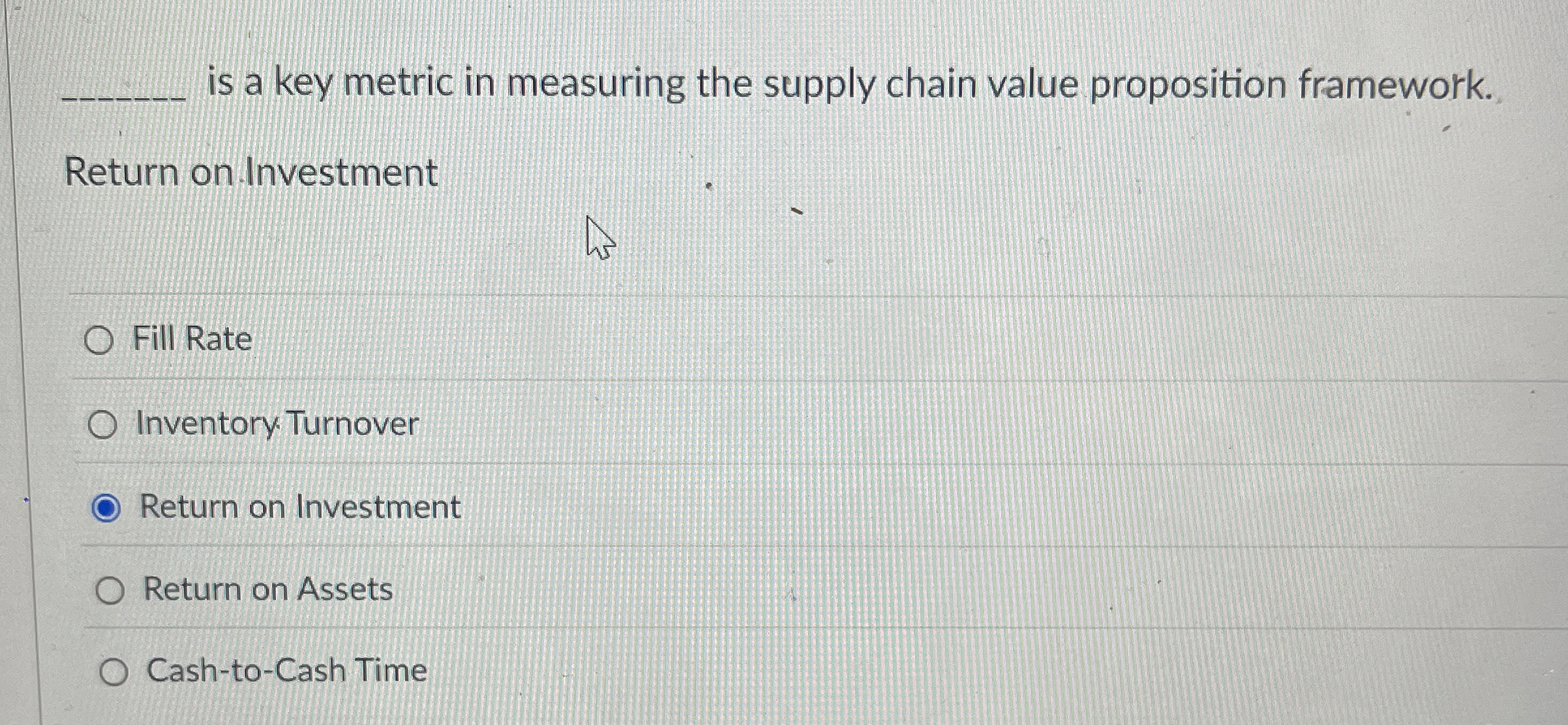Click the displayed answer 'Return on Investment' heading
This screenshot has height=725, width=1568.
[251, 172]
